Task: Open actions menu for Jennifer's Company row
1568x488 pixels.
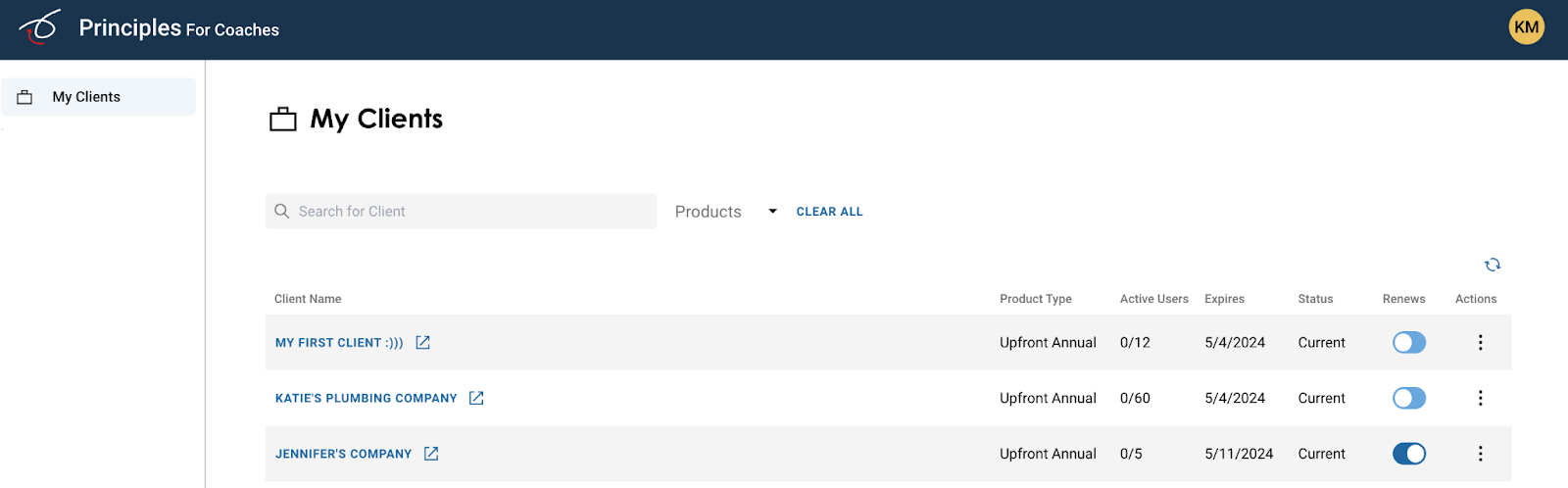Action: (x=1480, y=454)
